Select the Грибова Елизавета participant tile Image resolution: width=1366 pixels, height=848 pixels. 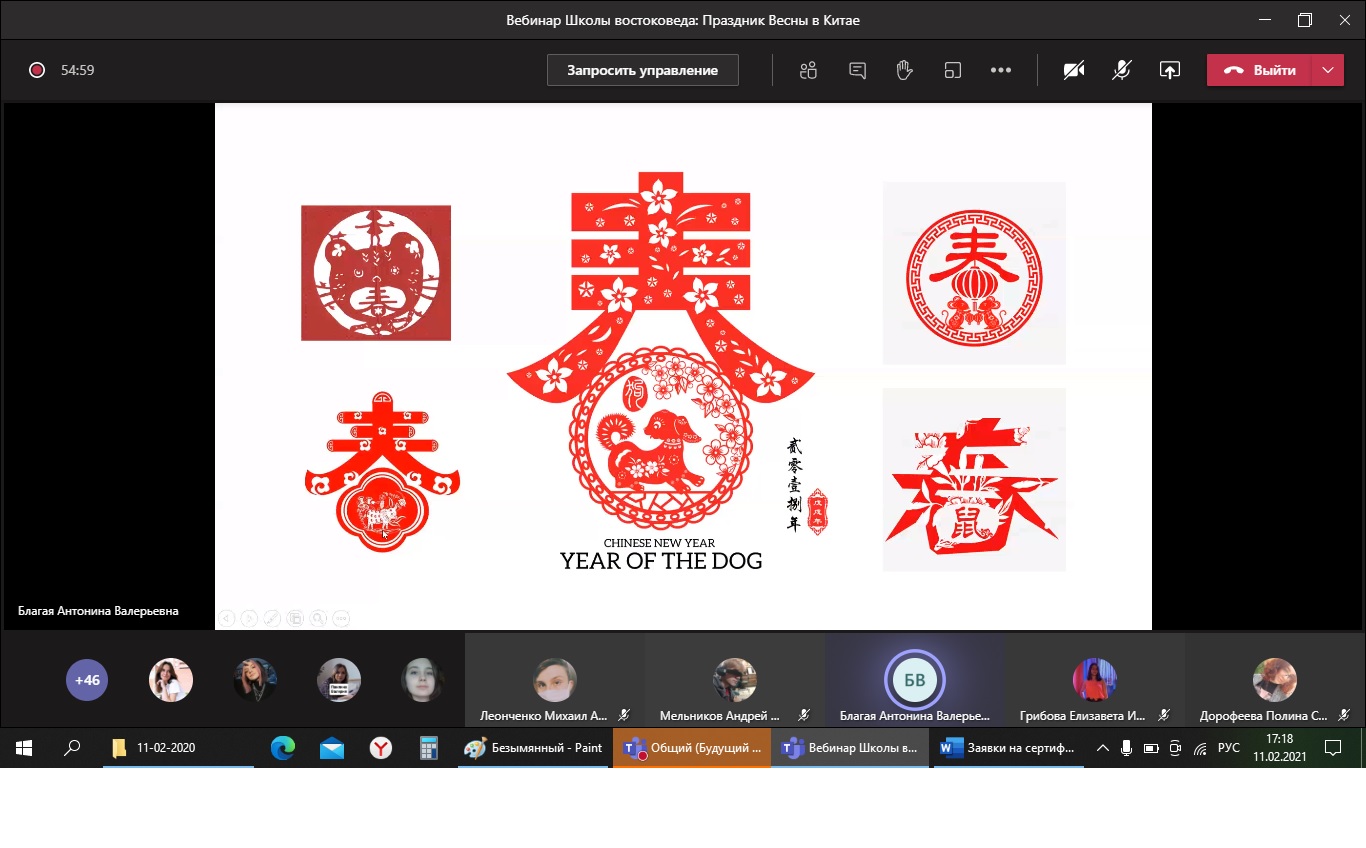pyautogui.click(x=1094, y=682)
